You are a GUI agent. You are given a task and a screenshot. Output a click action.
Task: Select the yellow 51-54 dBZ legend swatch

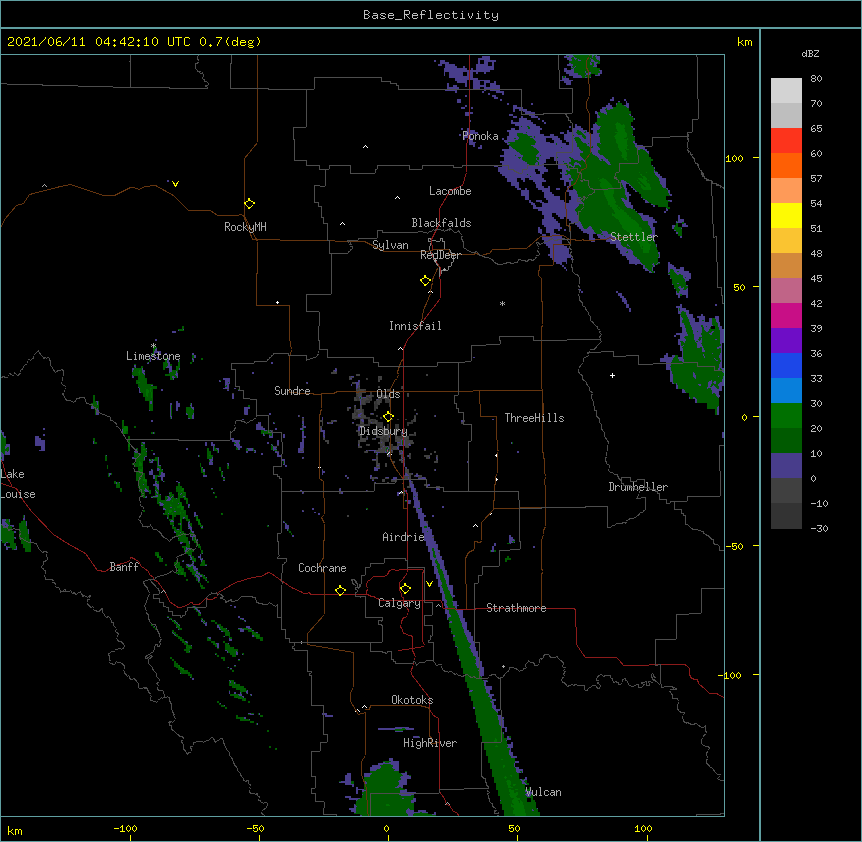[x=786, y=215]
